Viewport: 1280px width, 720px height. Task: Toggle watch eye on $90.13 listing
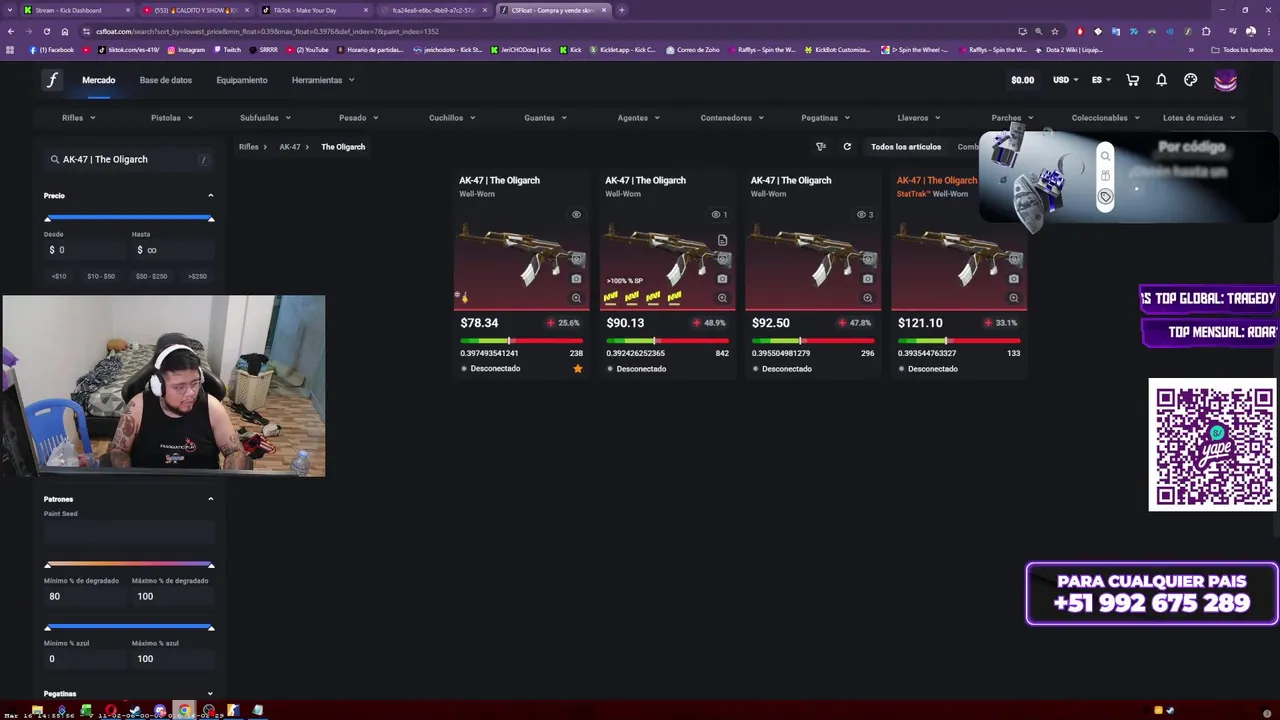716,215
